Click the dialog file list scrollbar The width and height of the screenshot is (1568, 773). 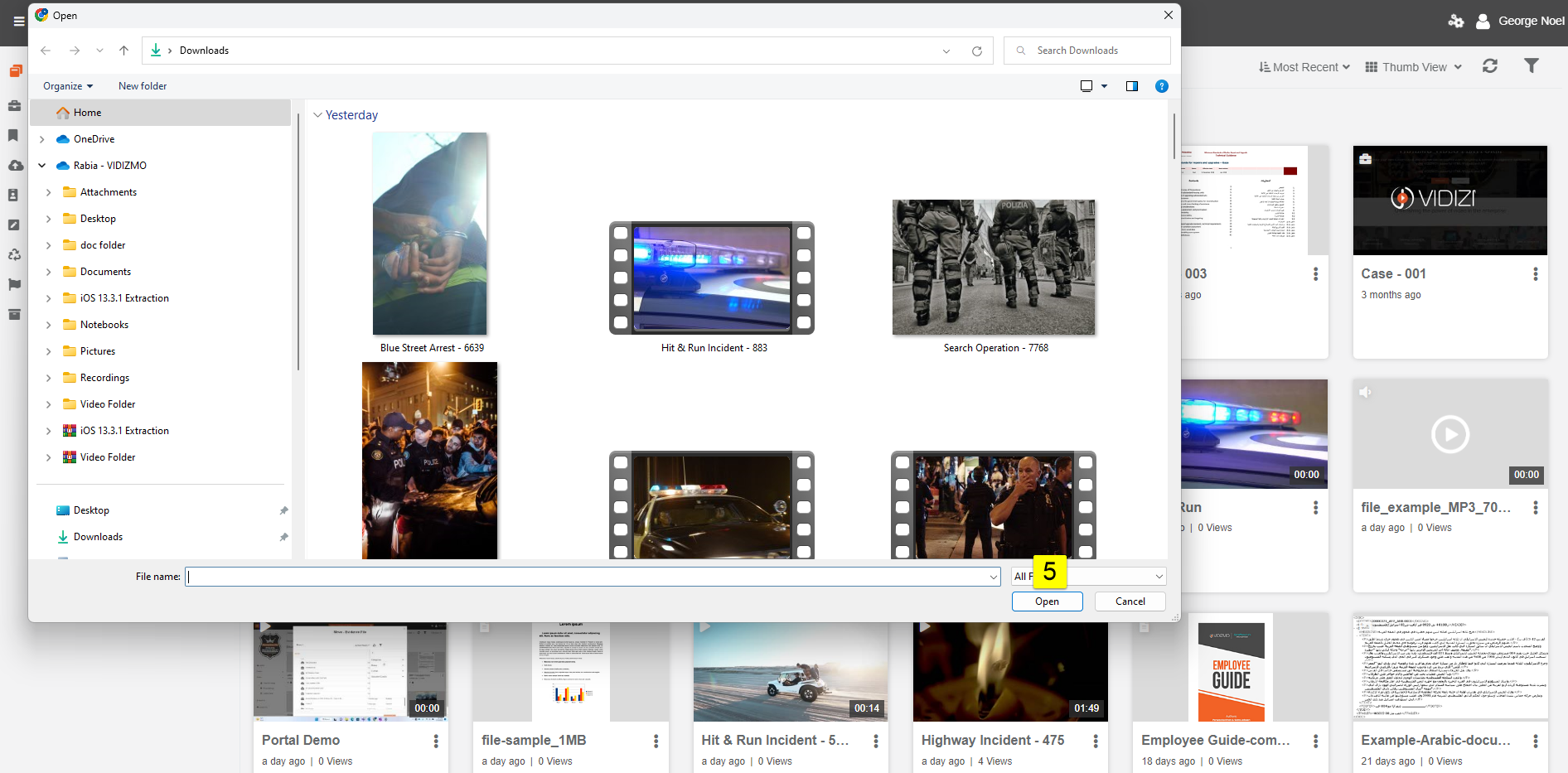[1174, 137]
